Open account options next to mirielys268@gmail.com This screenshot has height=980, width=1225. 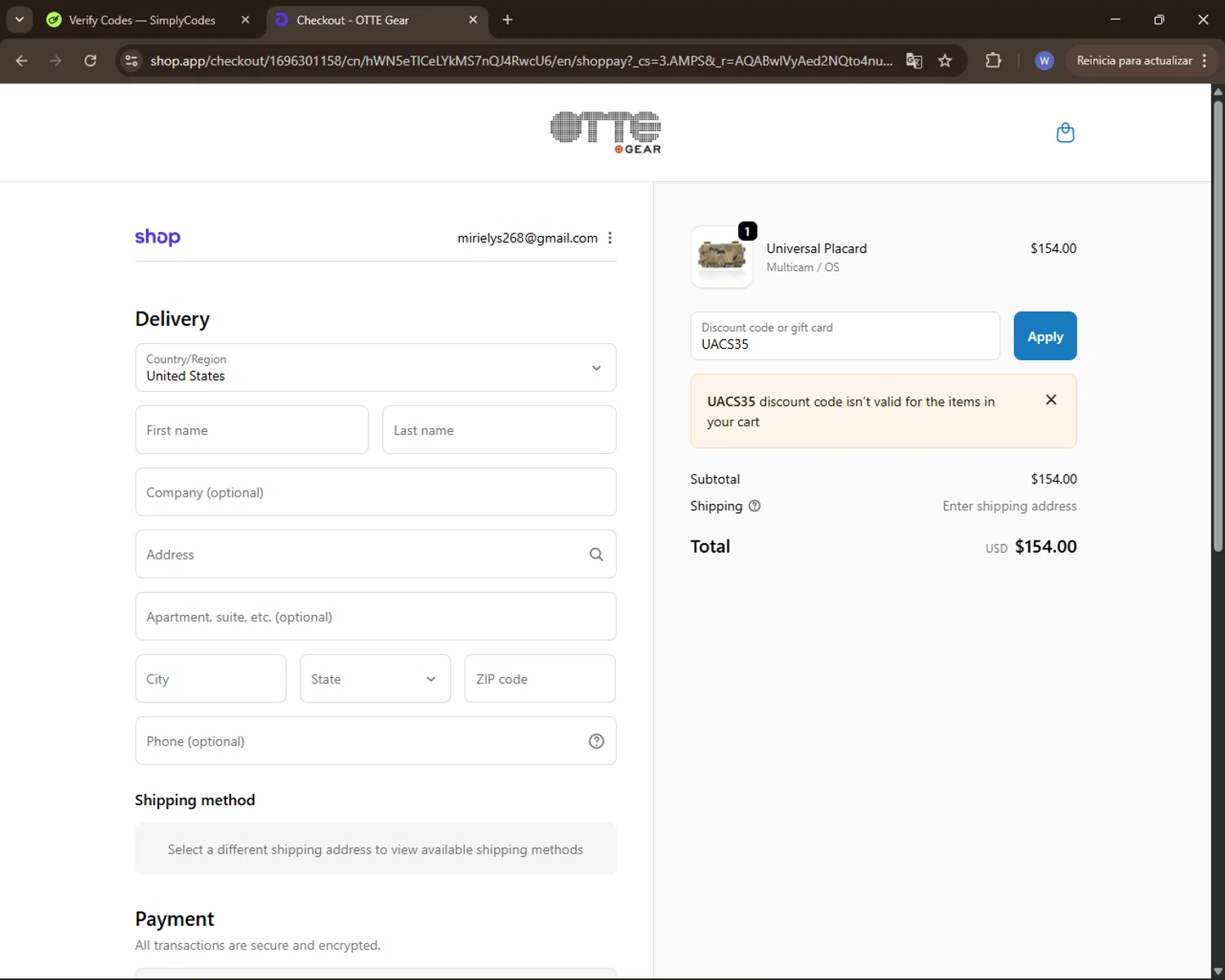pos(610,238)
